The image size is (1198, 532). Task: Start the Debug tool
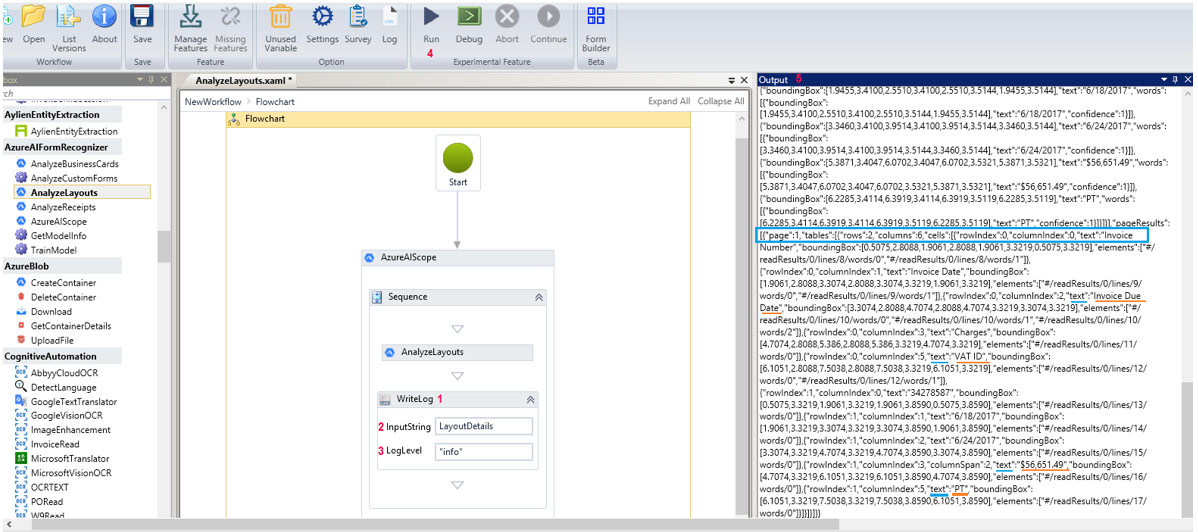tap(469, 17)
